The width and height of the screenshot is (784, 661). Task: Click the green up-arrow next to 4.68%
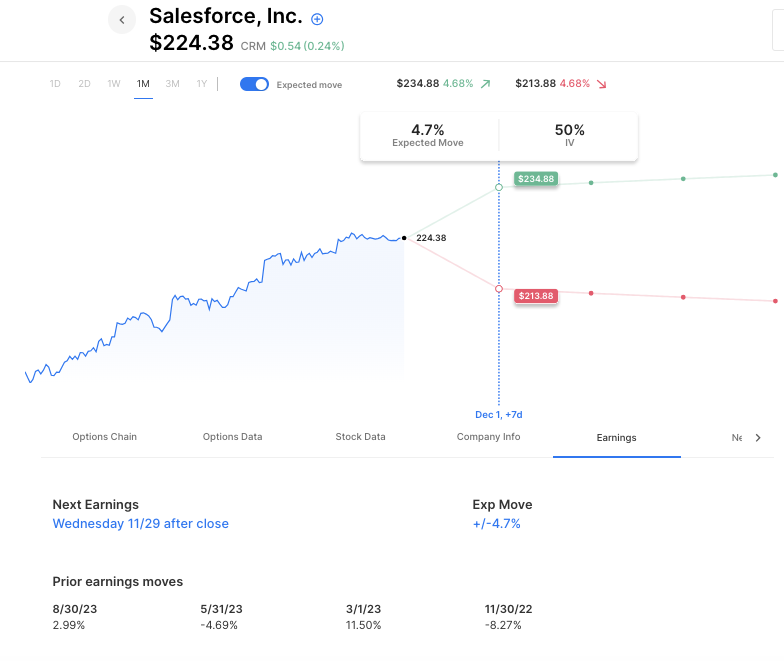486,84
